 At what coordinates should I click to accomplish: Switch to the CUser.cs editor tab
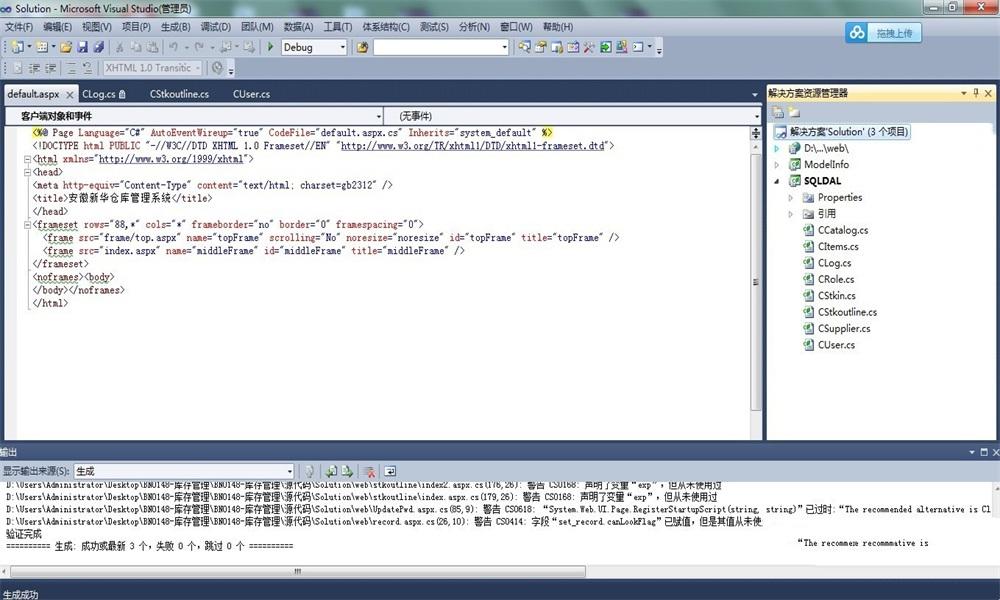click(251, 94)
